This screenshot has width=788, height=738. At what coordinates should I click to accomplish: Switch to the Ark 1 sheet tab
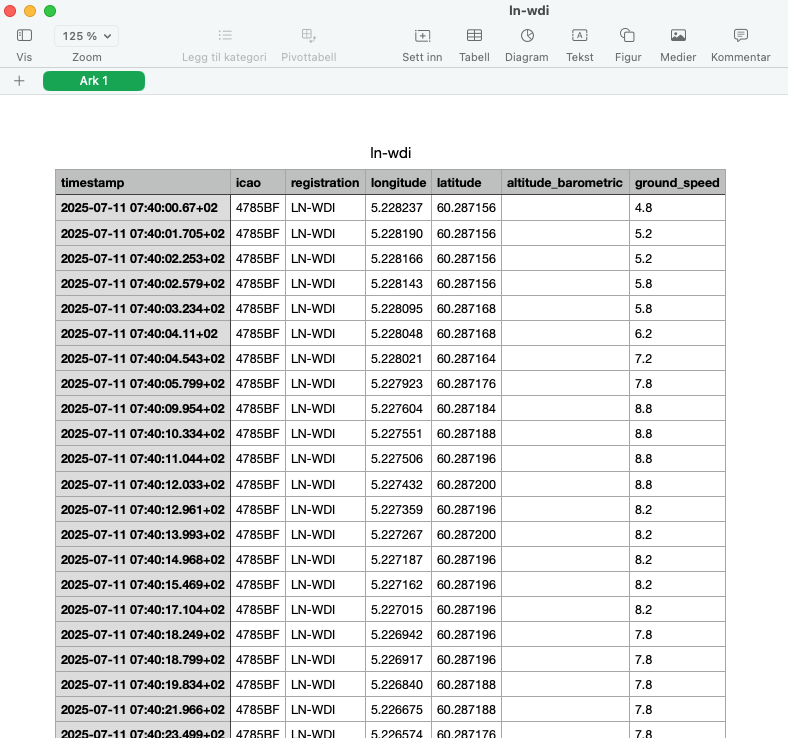[94, 81]
